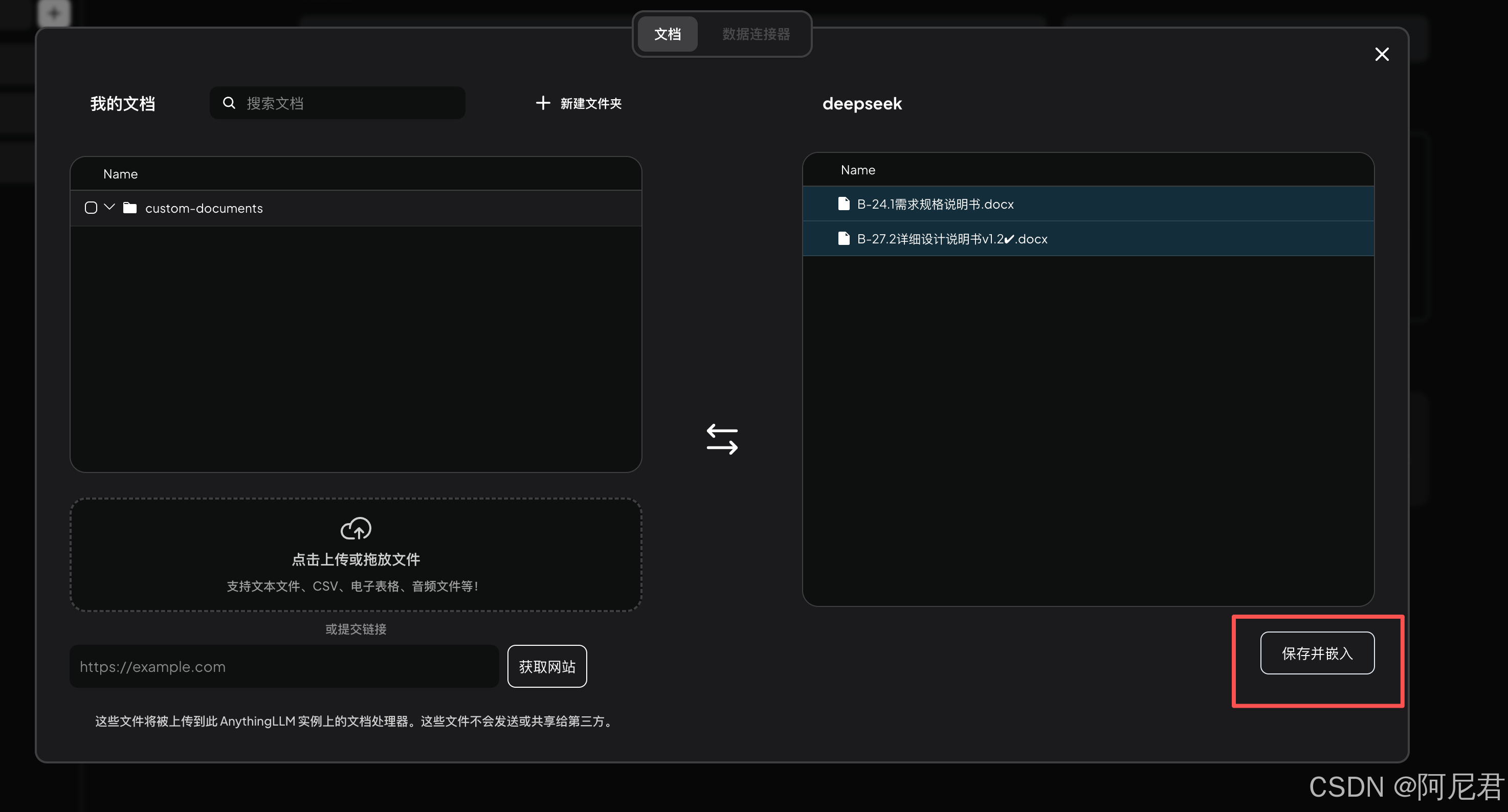Focus the 搜索文档 search field
Image resolution: width=1508 pixels, height=812 pixels.
(x=351, y=103)
